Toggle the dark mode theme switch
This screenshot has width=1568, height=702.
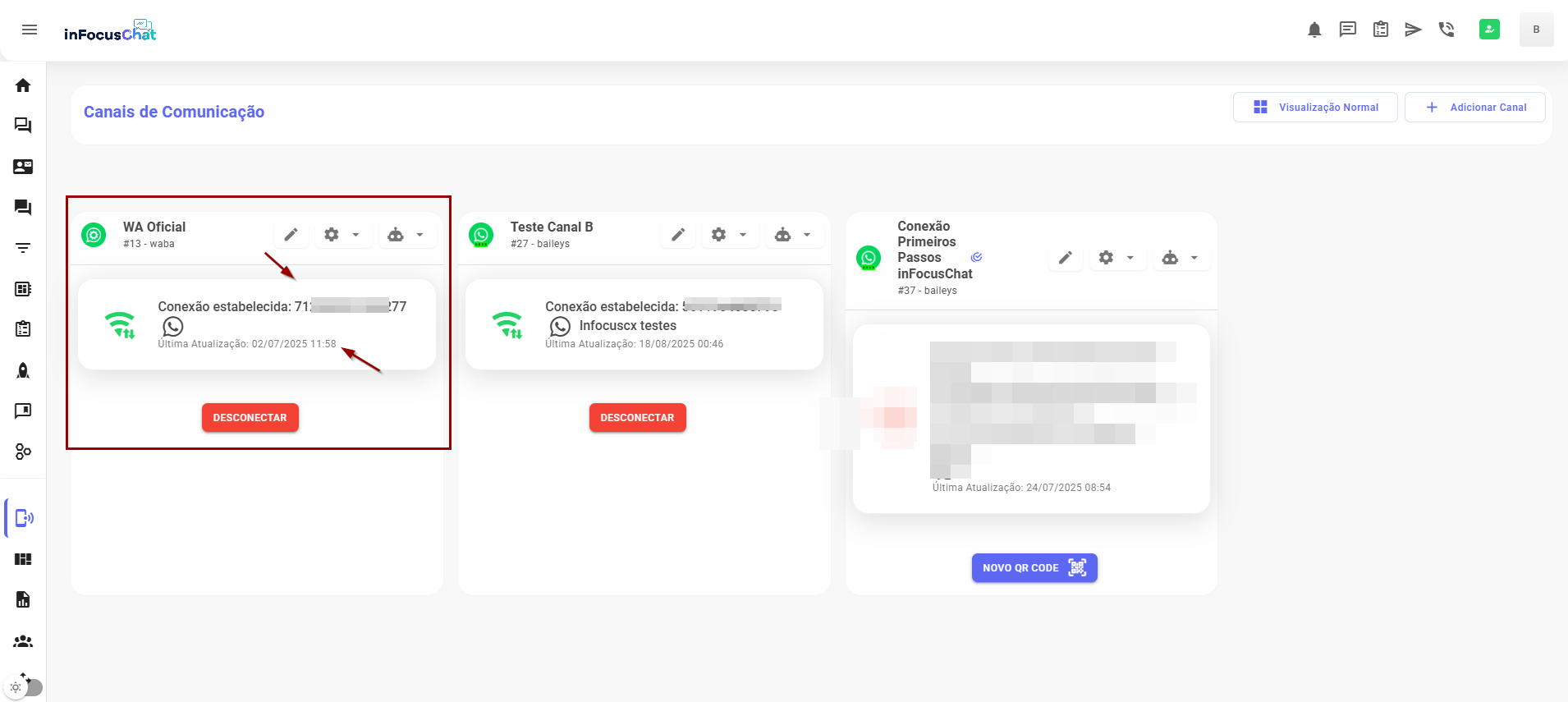click(x=25, y=687)
